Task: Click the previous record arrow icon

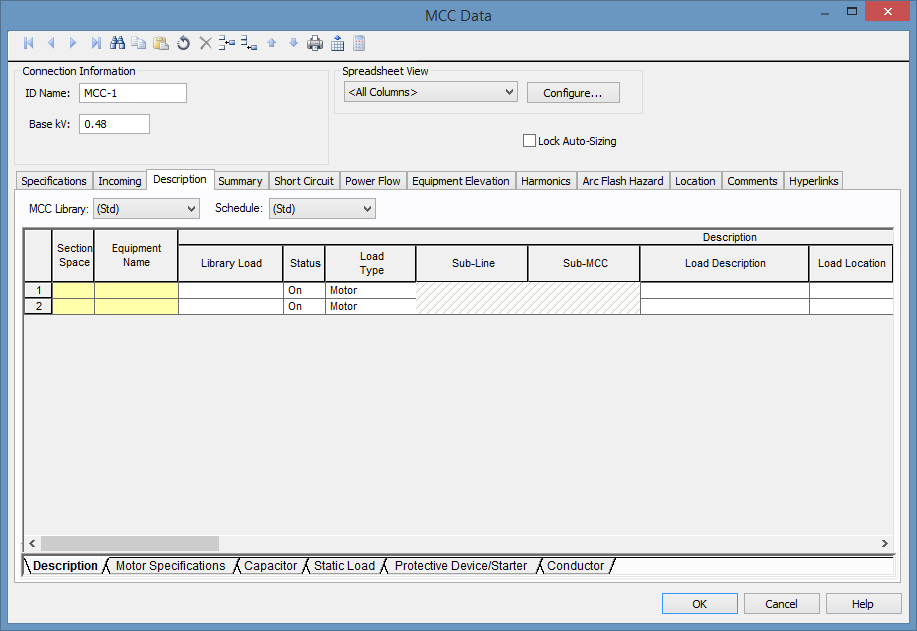Action: (x=51, y=43)
